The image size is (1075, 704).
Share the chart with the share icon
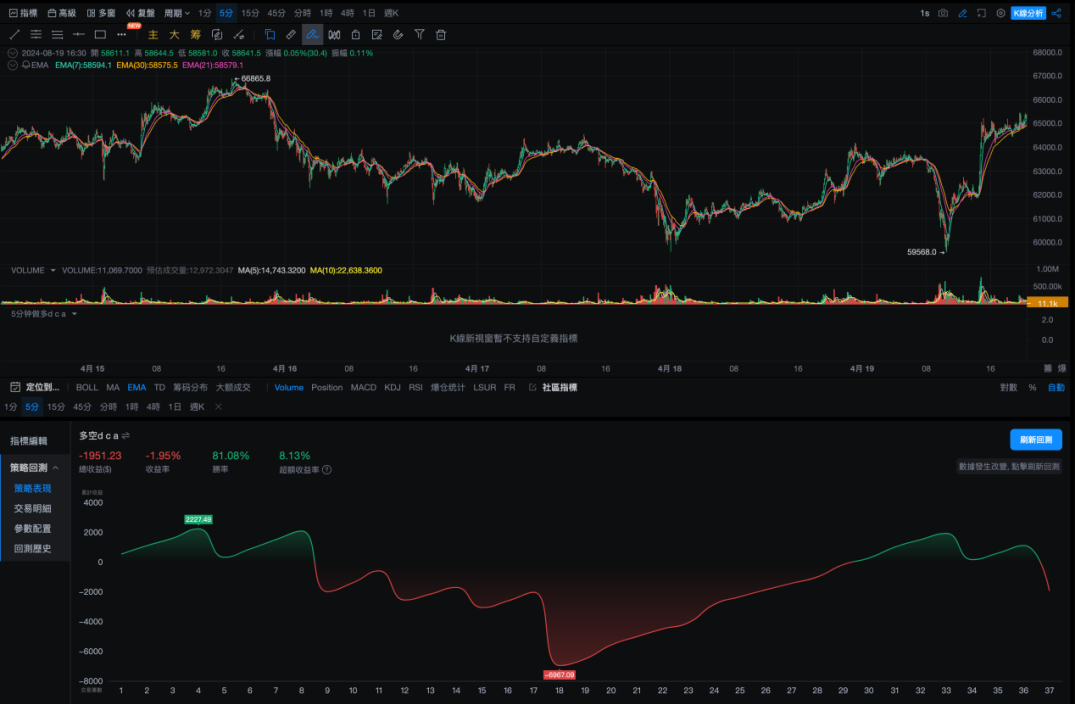tap(1056, 13)
